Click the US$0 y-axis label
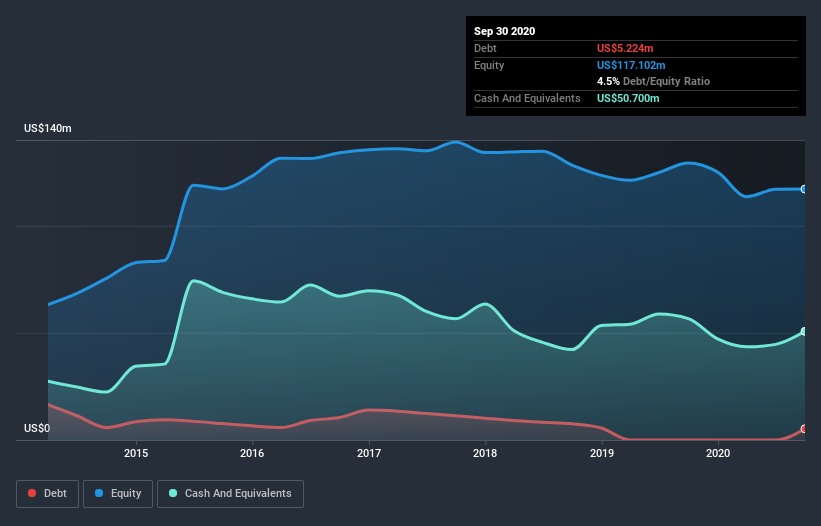Viewport: 821px width, 526px height. coord(37,428)
